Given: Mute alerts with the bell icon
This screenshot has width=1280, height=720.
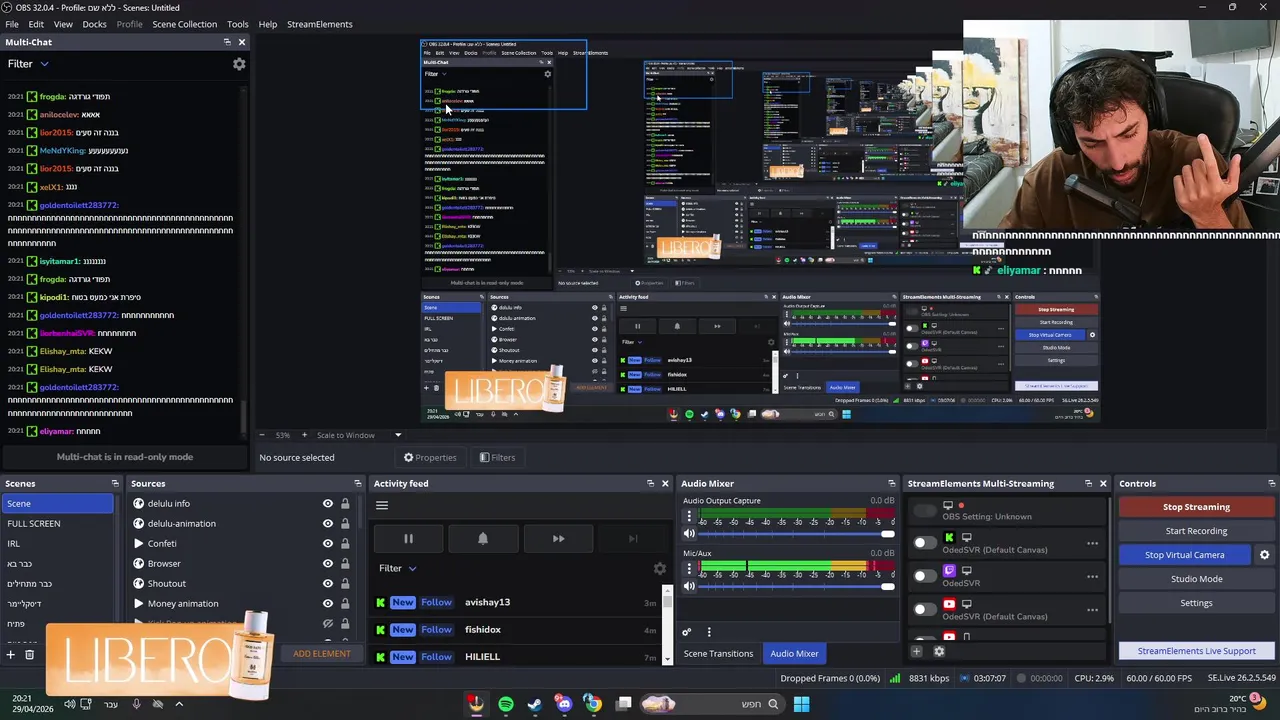Looking at the screenshot, I should tap(483, 539).
